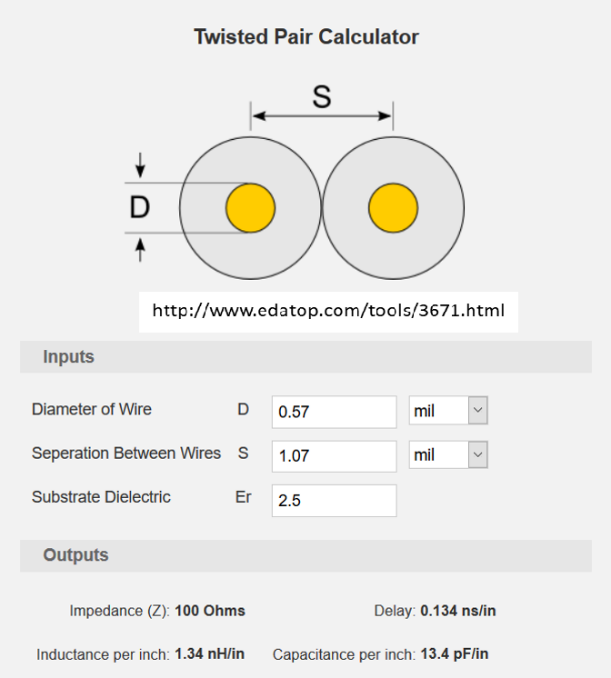Click the S dimension label in diagram

click(321, 97)
